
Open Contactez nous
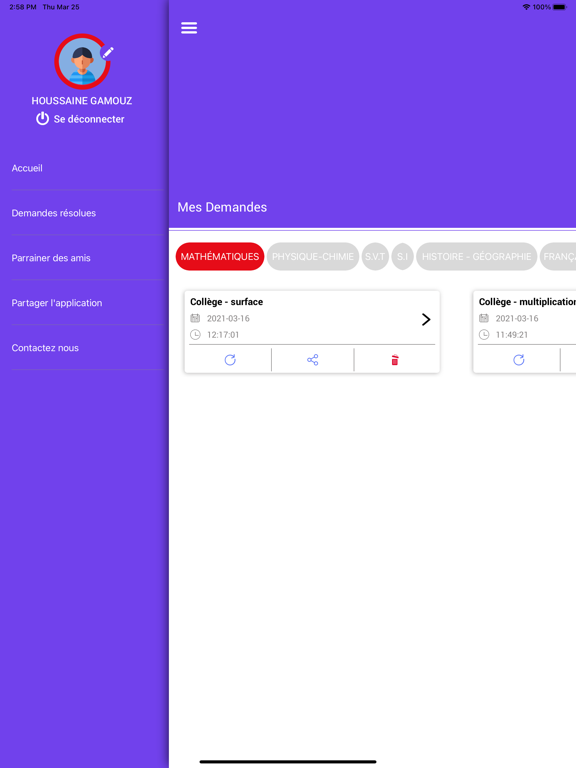click(45, 348)
